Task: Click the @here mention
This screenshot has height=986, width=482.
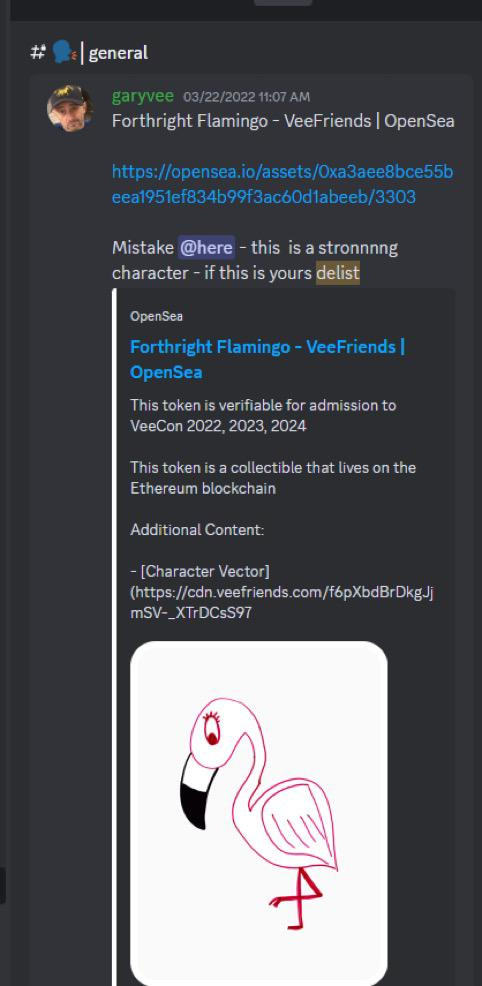Action: (206, 248)
